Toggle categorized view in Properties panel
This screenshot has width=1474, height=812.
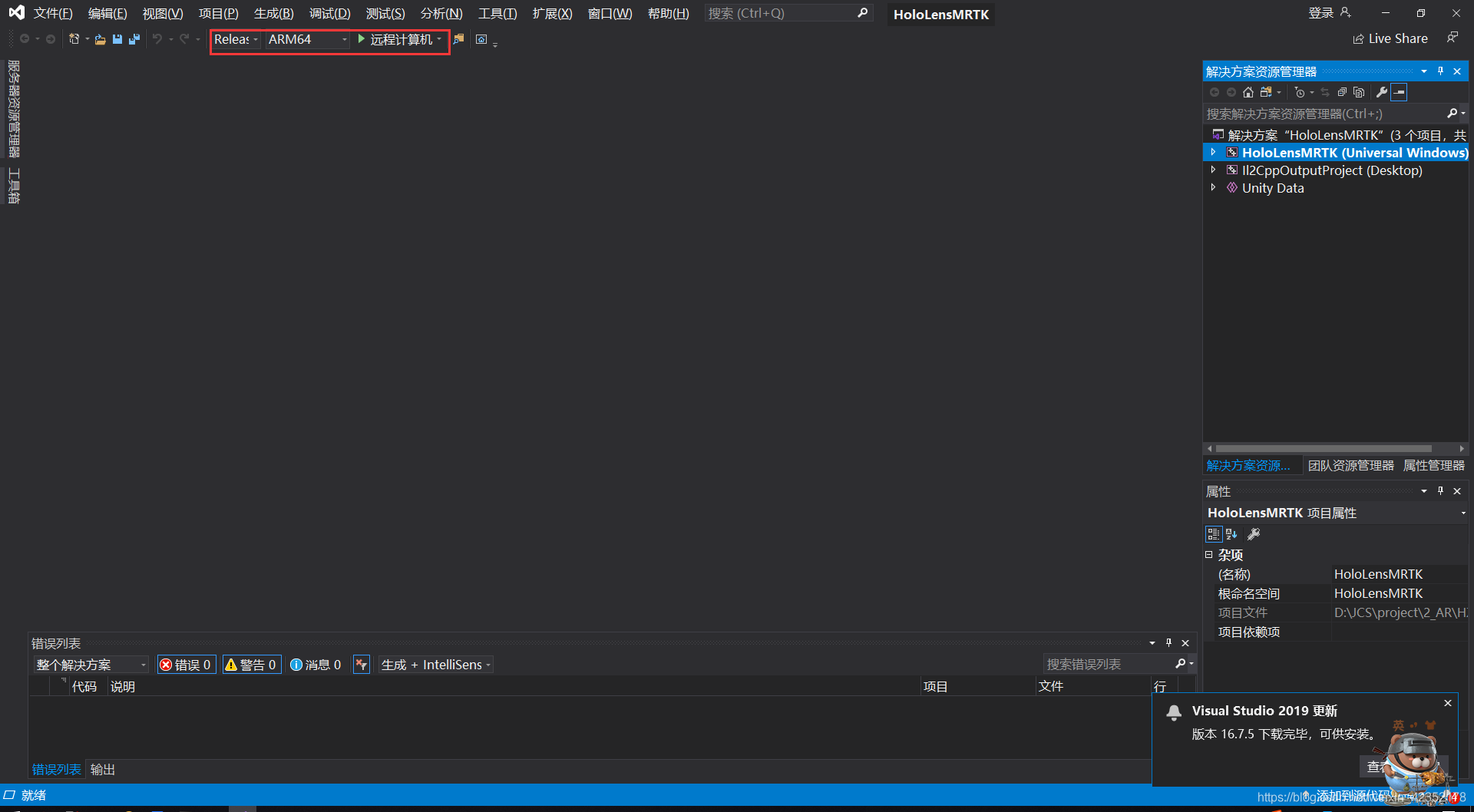(1214, 534)
